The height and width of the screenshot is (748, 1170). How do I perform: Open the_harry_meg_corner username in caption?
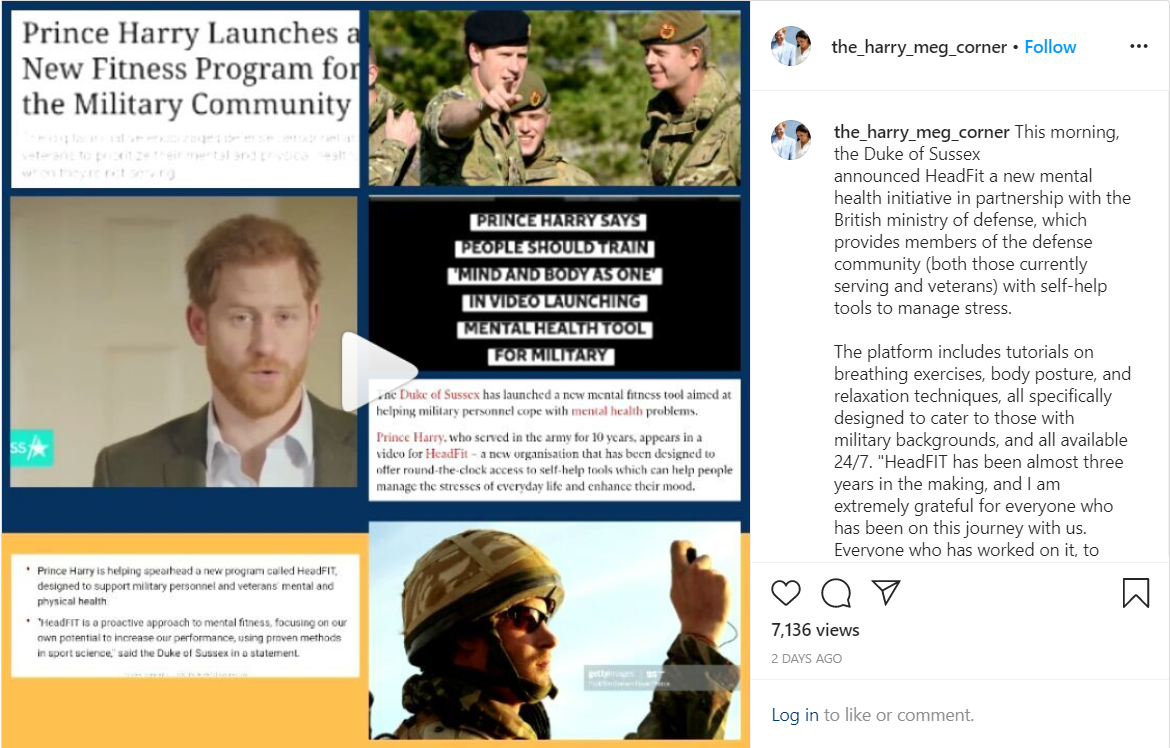click(922, 132)
